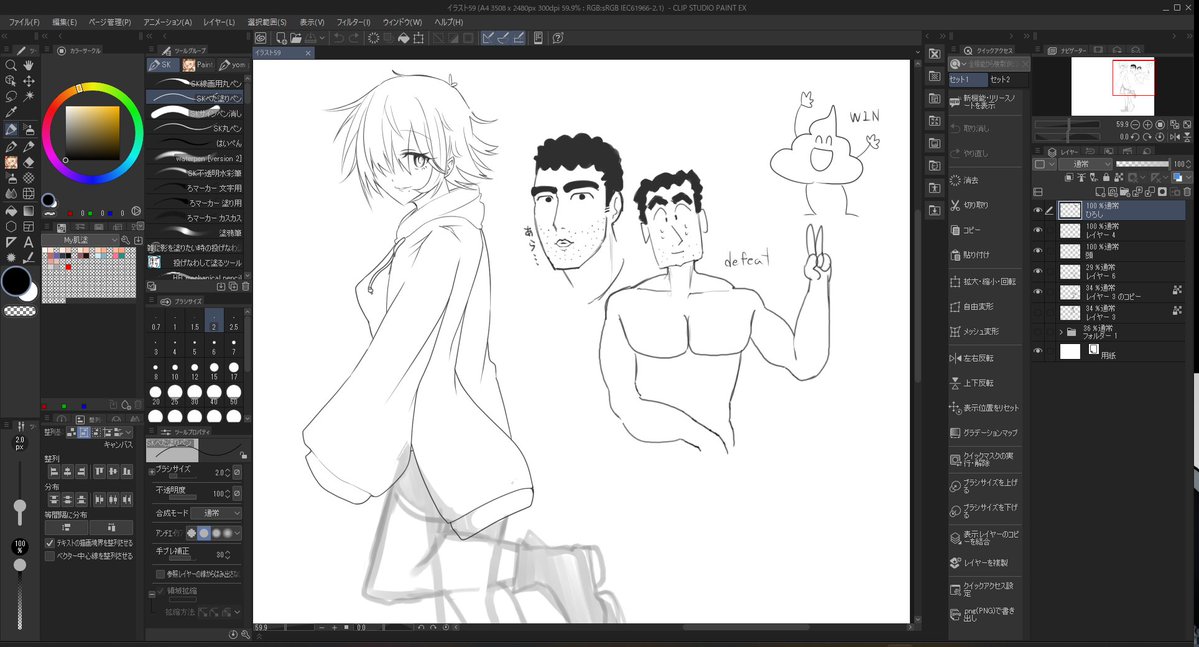The image size is (1199, 647).
Task: Hide the 用紙 paper layer
Action: pos(1038,351)
